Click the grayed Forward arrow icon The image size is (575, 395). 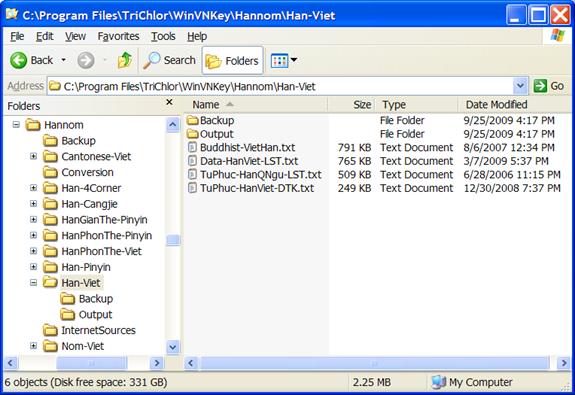(86, 60)
